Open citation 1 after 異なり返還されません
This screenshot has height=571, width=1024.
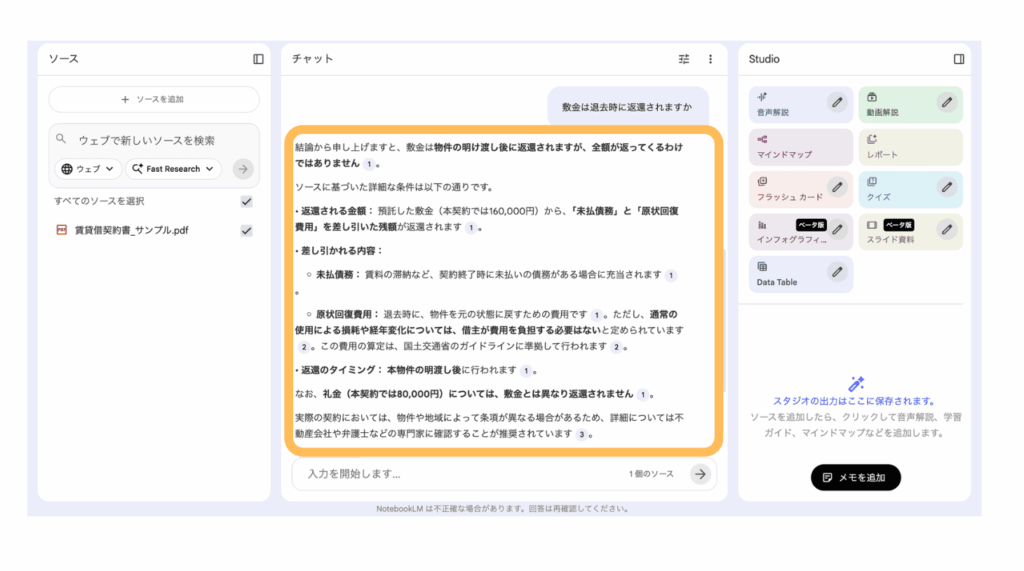coord(643,395)
